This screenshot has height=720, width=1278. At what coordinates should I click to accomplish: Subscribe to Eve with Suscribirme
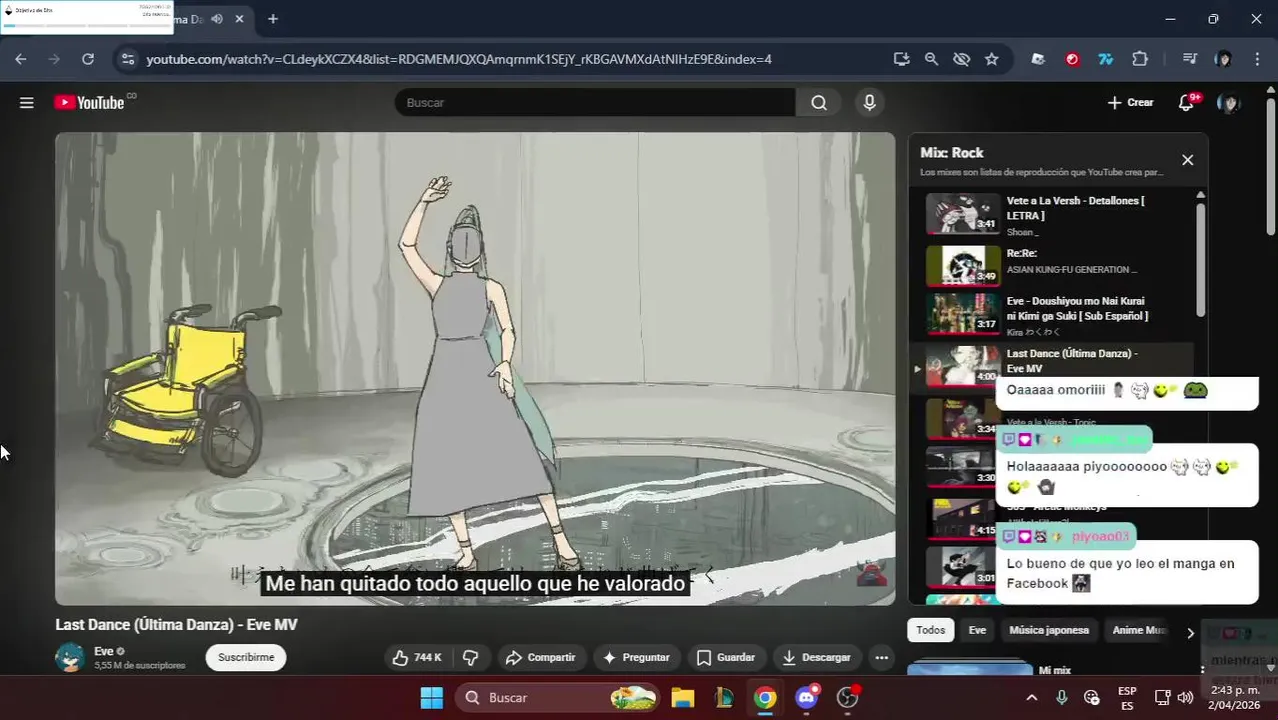(246, 657)
